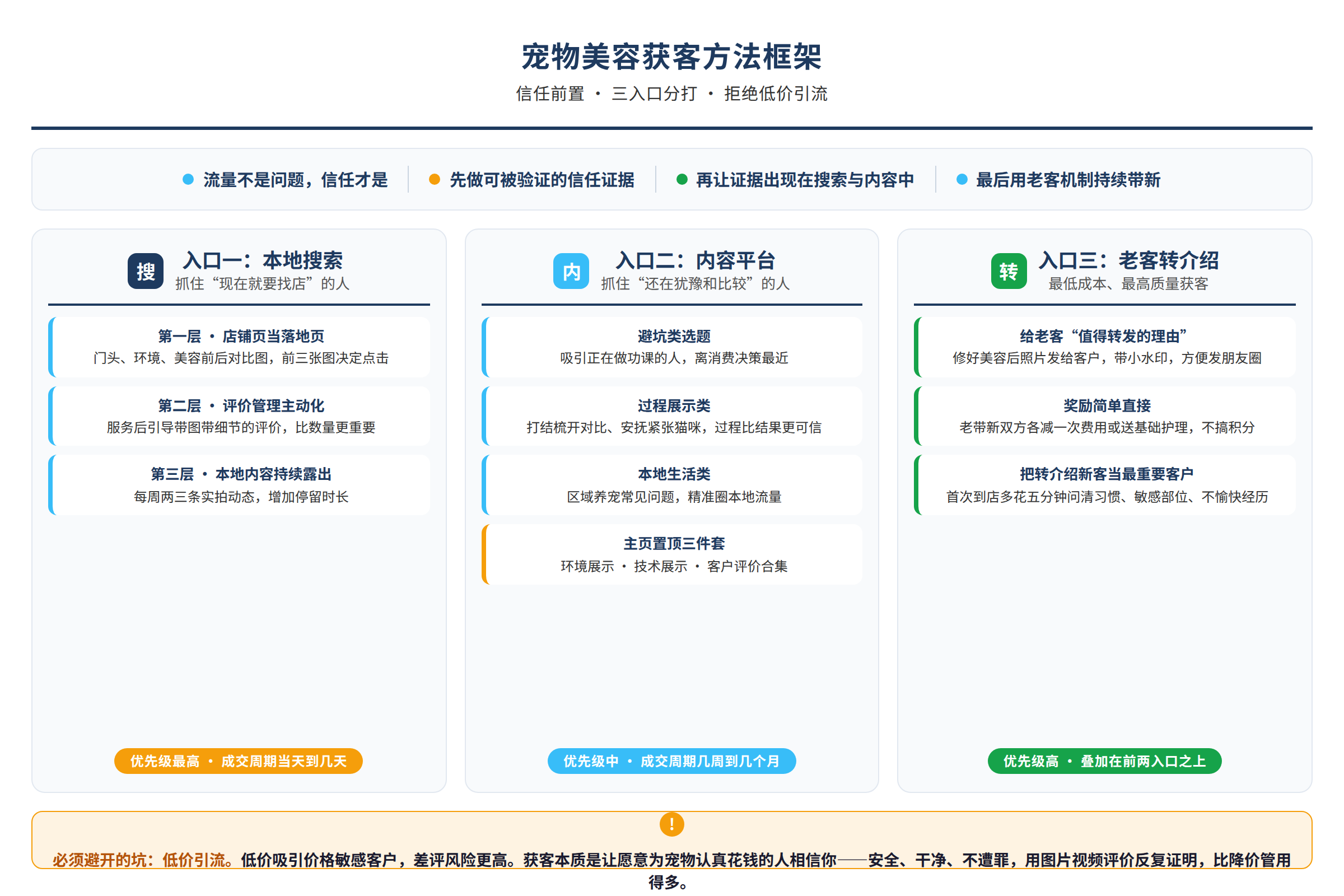This screenshot has width=1344, height=896.
Task: Click the text 再让证据出现在搜索与内容中
Action: point(805,180)
